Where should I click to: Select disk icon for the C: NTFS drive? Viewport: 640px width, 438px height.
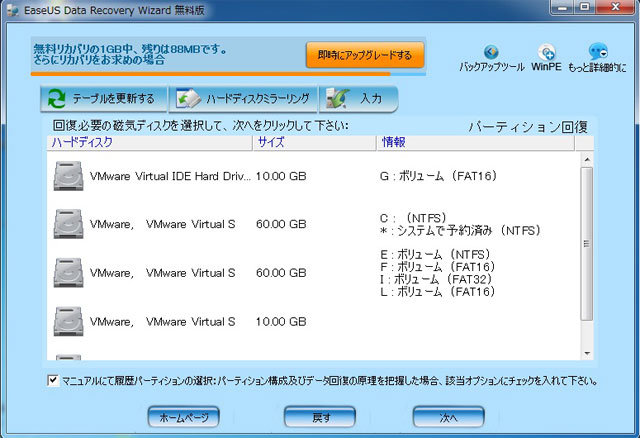pos(68,224)
